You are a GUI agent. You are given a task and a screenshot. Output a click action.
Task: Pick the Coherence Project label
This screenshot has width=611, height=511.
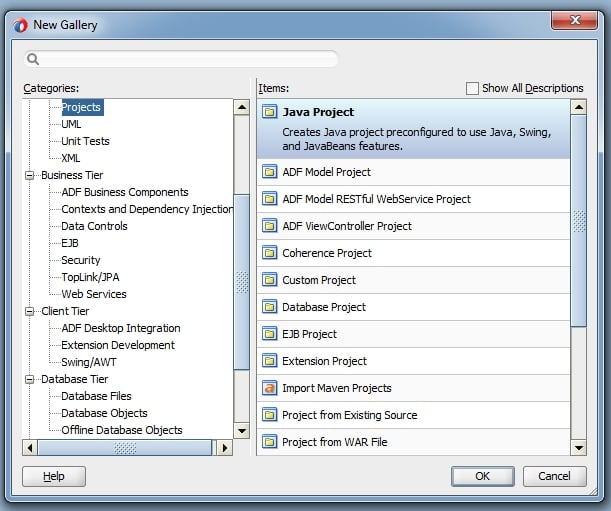[327, 253]
